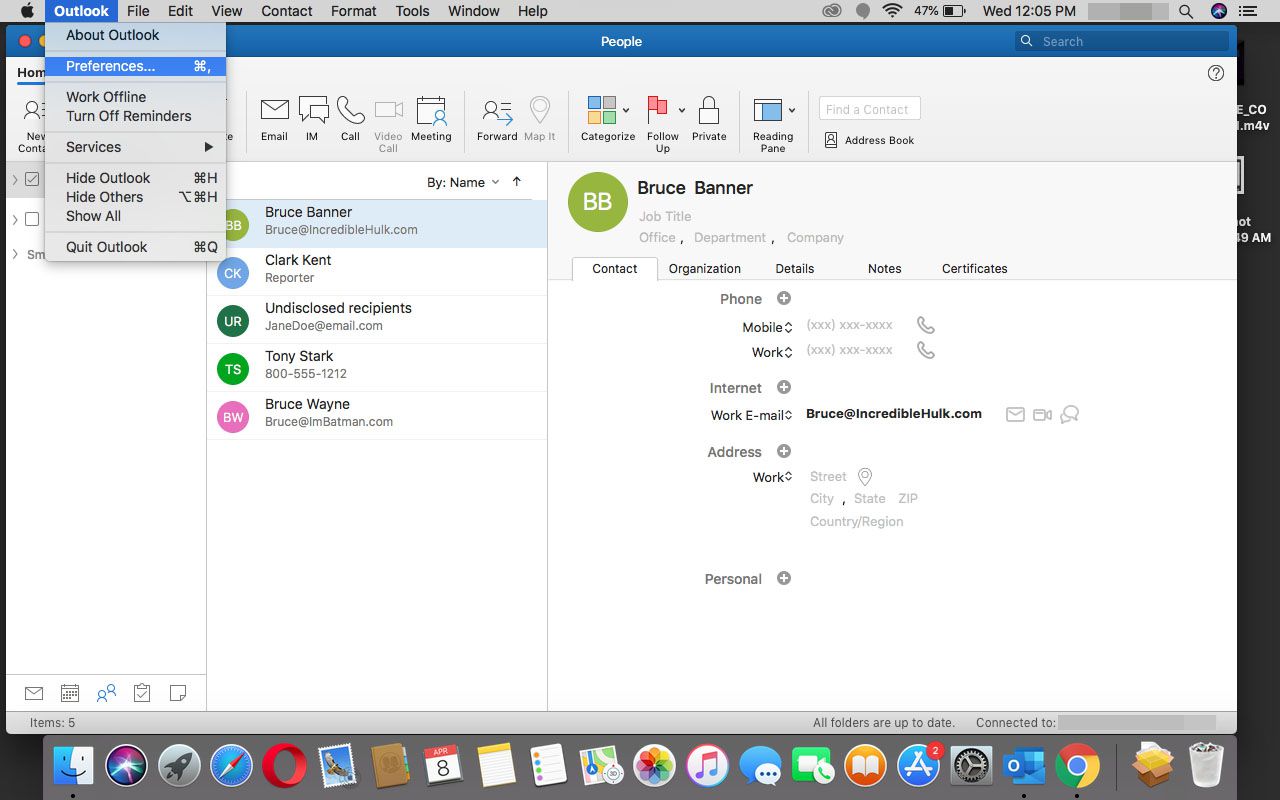Open the Categorize dropdown arrow
Viewport: 1280px width, 800px height.
(626, 111)
